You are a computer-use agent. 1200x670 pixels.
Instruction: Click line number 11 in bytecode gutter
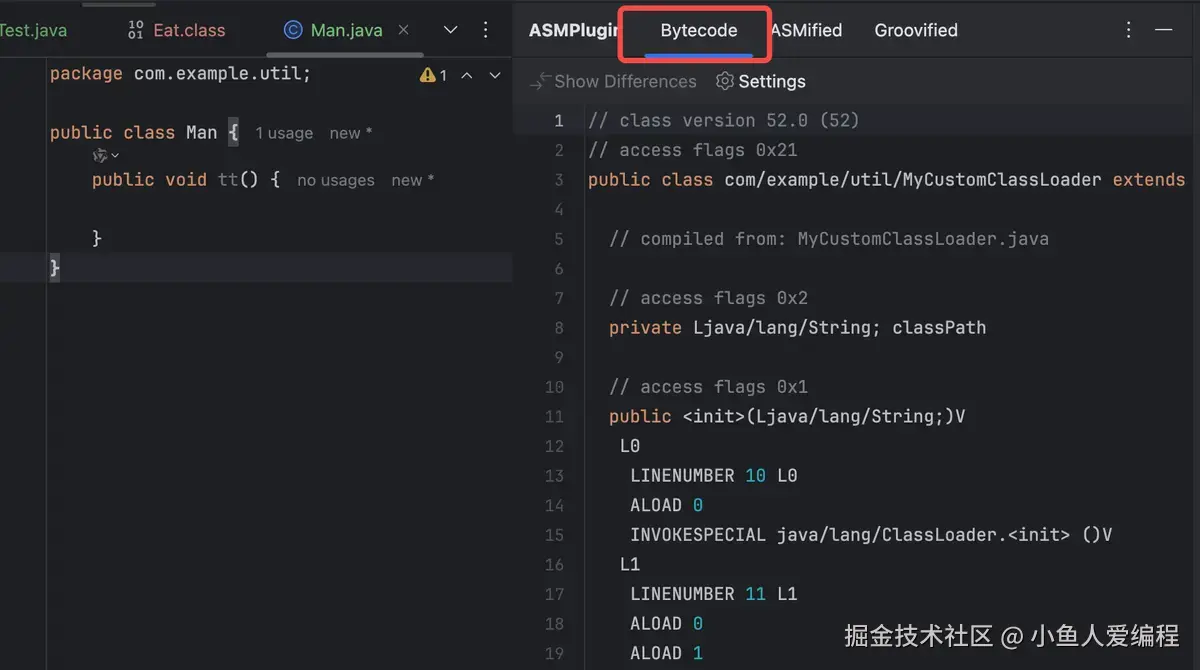554,417
